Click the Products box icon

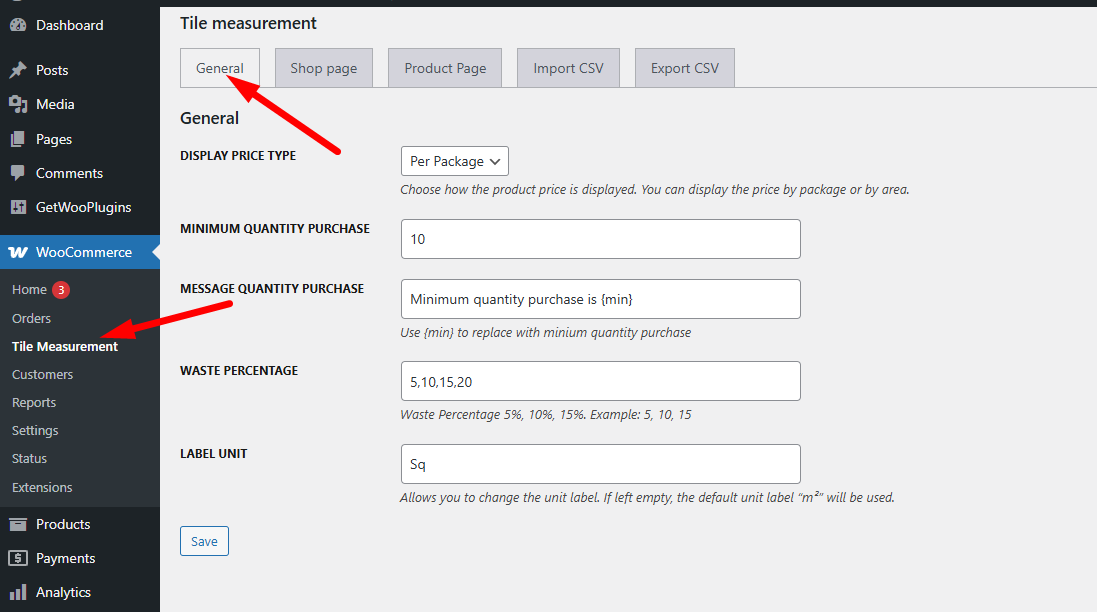click(18, 524)
